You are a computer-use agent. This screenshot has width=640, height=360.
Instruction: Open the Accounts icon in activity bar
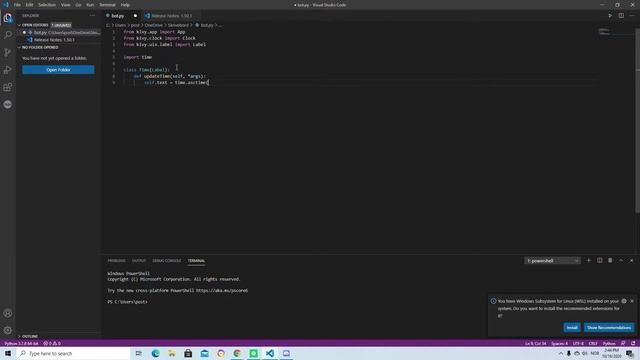8,313
